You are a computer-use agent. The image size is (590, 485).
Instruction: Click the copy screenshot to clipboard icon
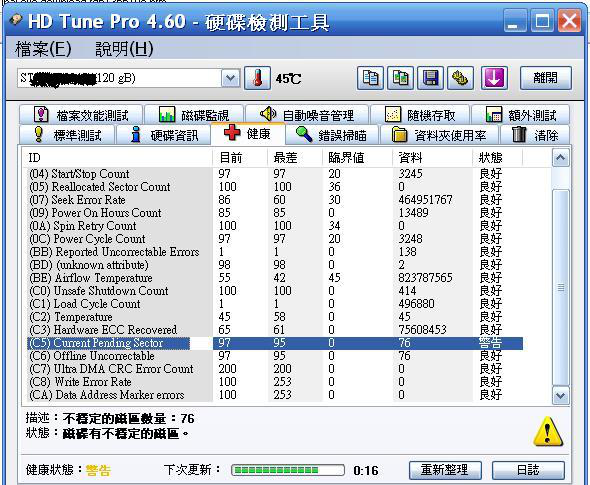click(x=400, y=78)
